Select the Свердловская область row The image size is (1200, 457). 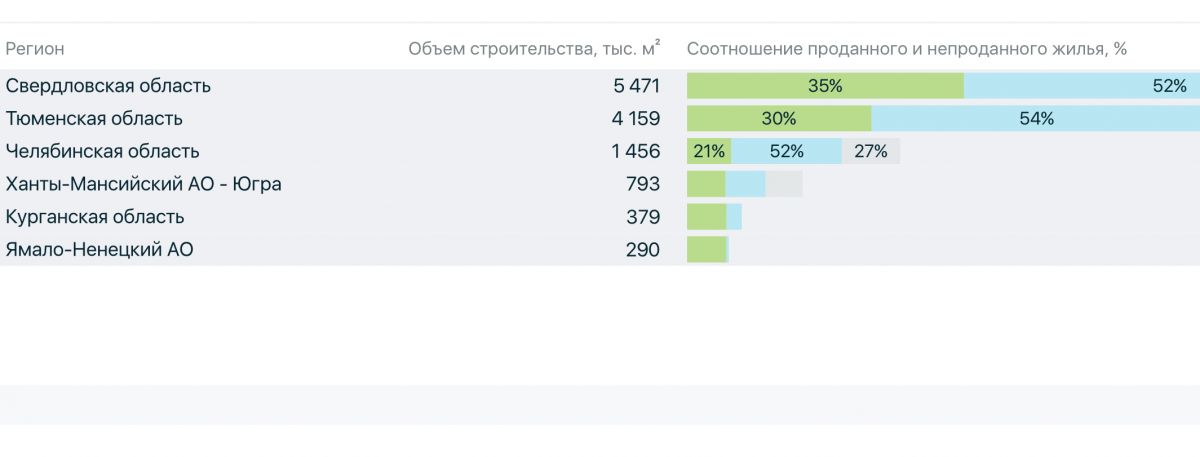point(600,86)
